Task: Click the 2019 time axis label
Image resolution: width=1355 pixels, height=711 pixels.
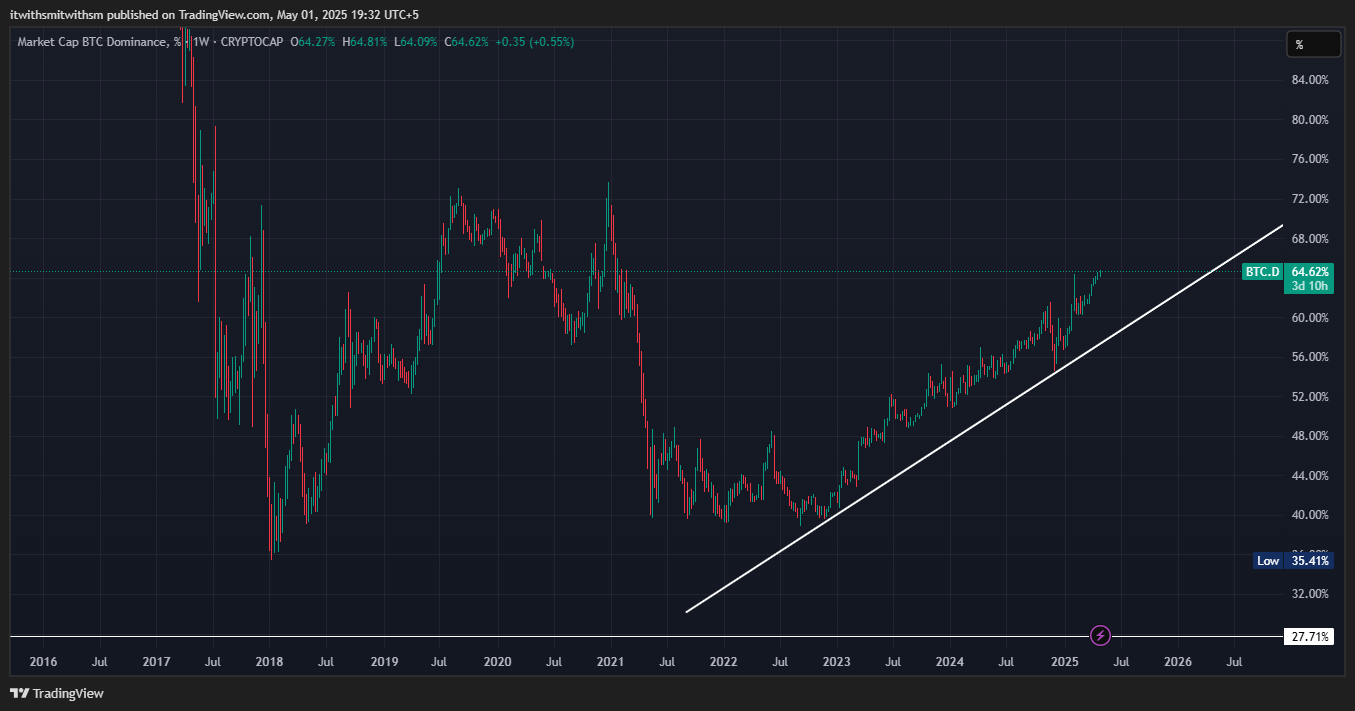Action: coord(384,662)
